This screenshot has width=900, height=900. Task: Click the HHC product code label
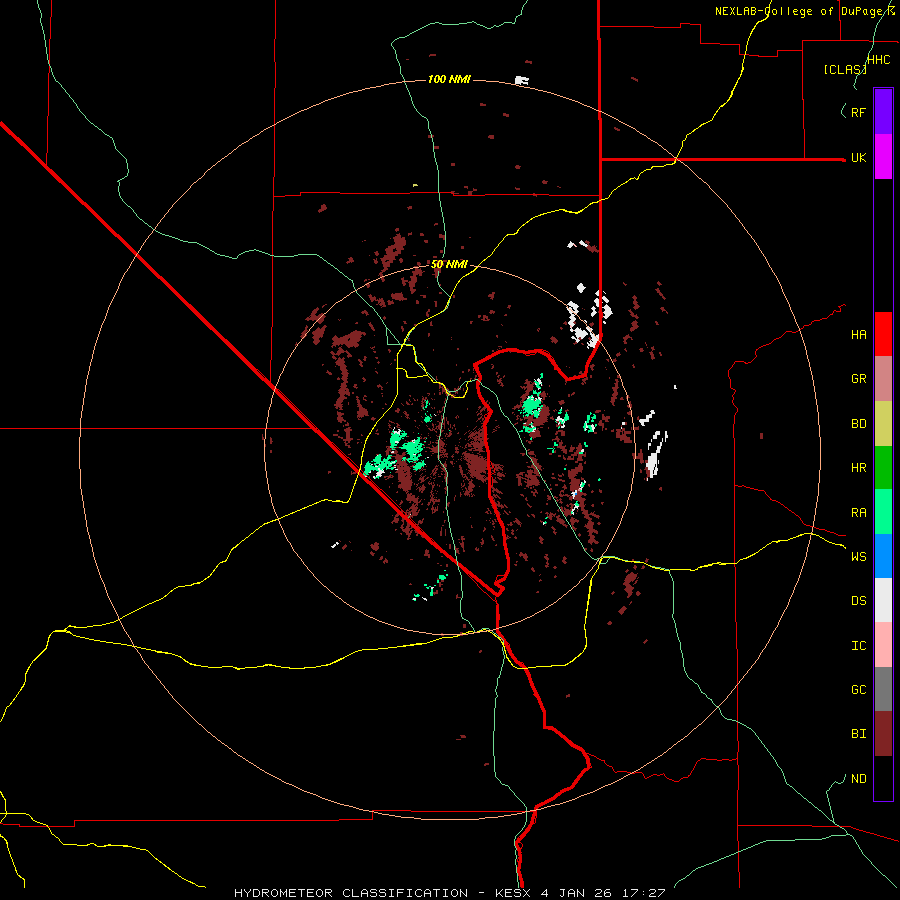coord(878,60)
